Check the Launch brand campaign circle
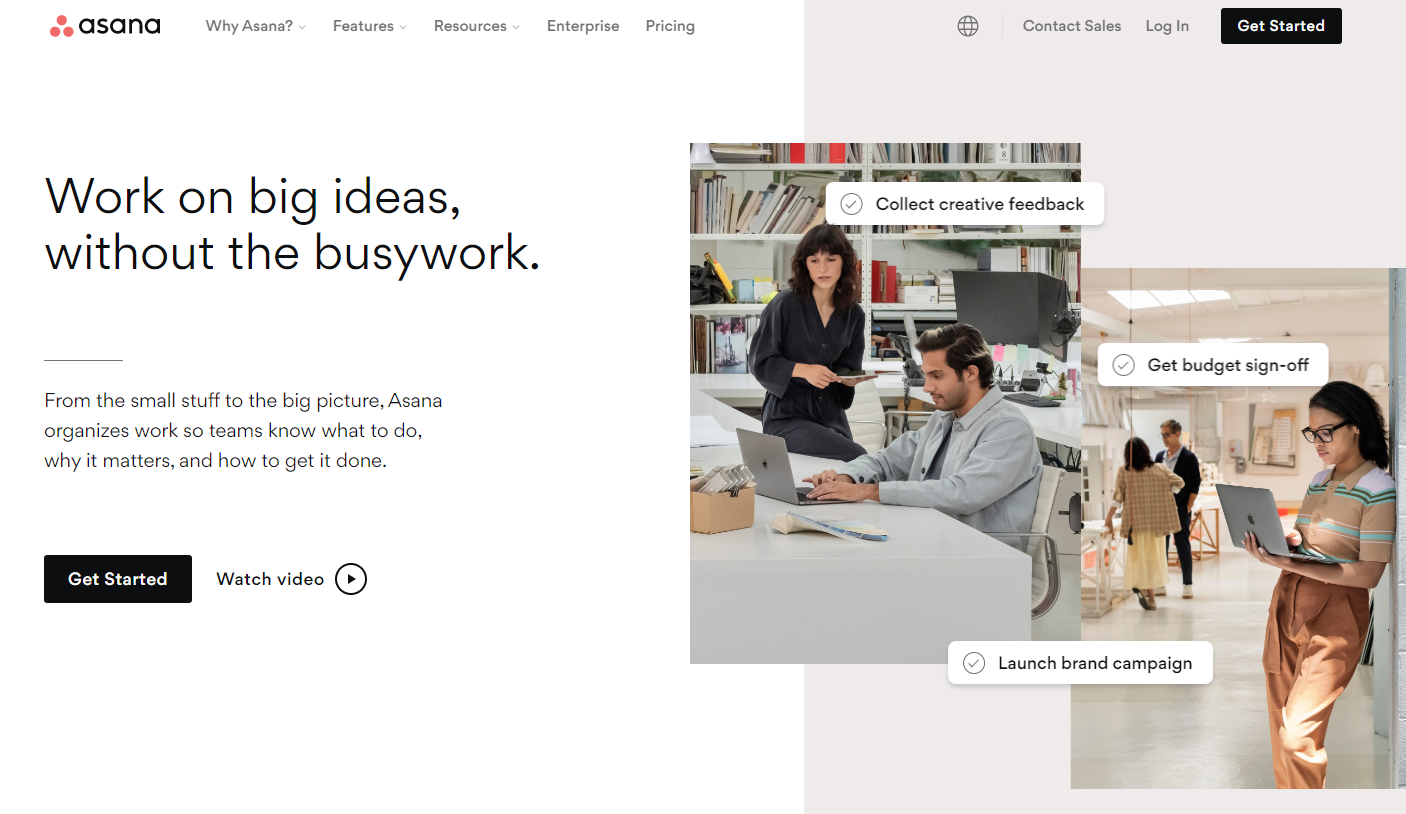 (x=973, y=663)
